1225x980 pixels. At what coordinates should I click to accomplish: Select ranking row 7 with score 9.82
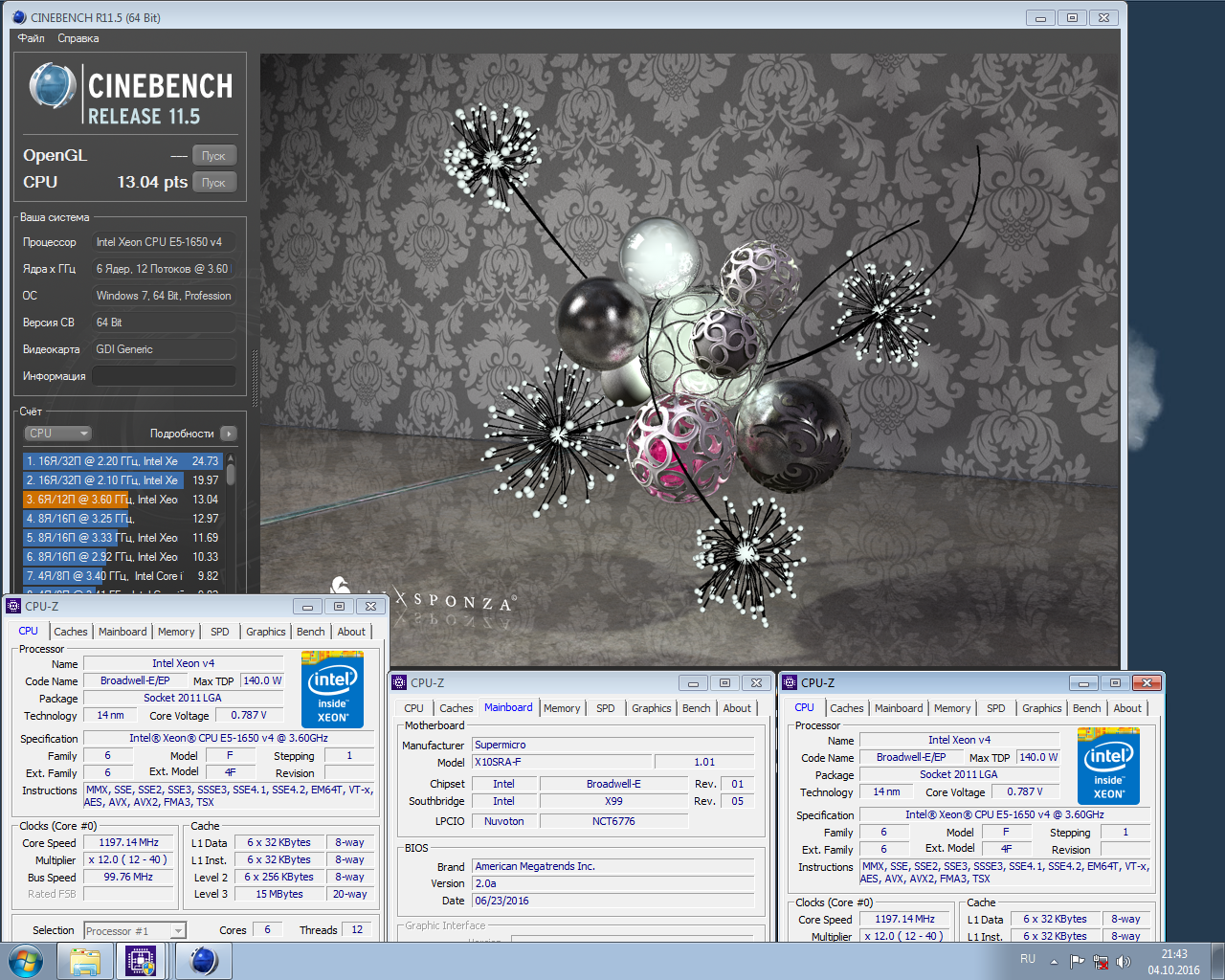click(x=122, y=576)
